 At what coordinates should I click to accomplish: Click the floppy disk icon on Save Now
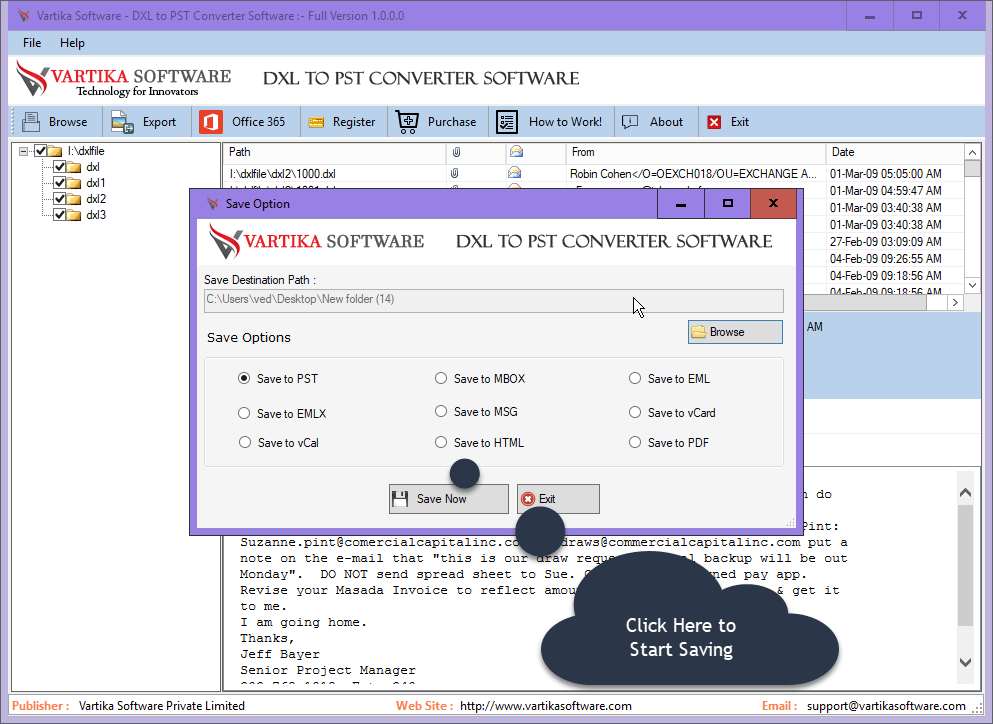[400, 499]
